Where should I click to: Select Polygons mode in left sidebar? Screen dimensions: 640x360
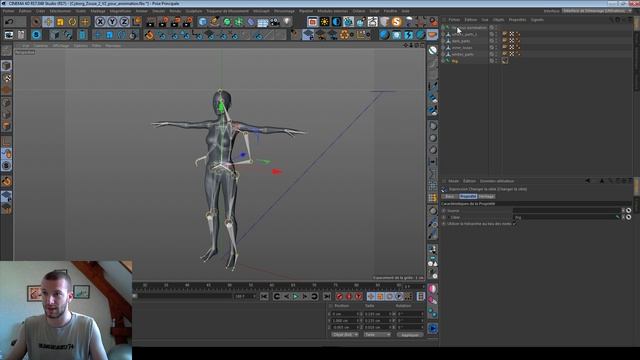coord(7,126)
